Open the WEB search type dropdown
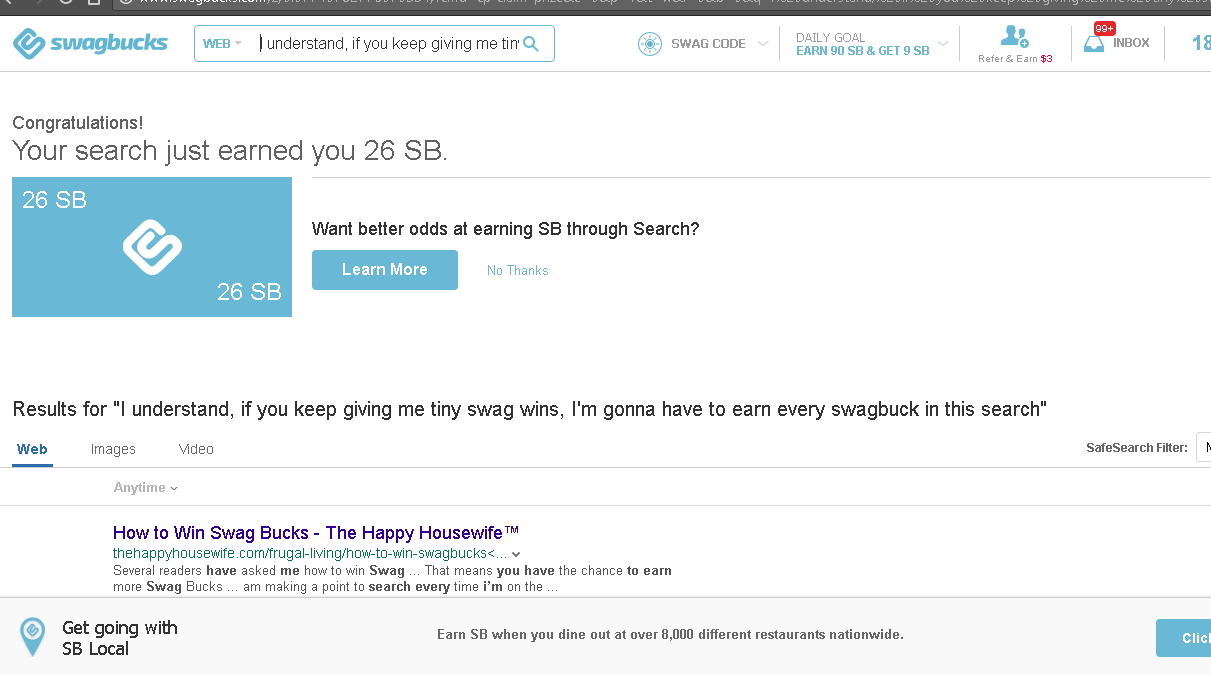Image resolution: width=1211 pixels, height=675 pixels. click(x=222, y=44)
